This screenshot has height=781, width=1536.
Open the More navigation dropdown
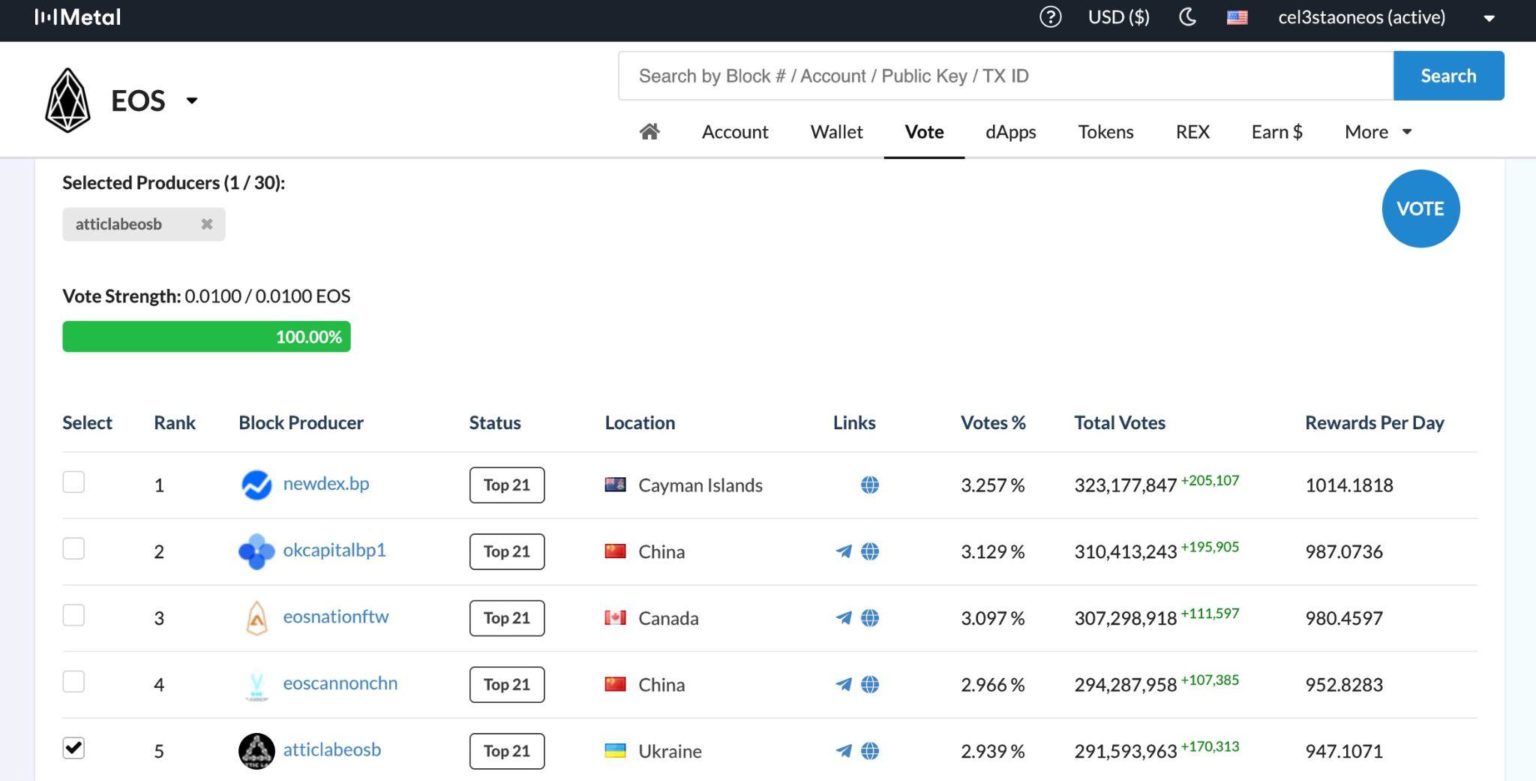point(1377,132)
